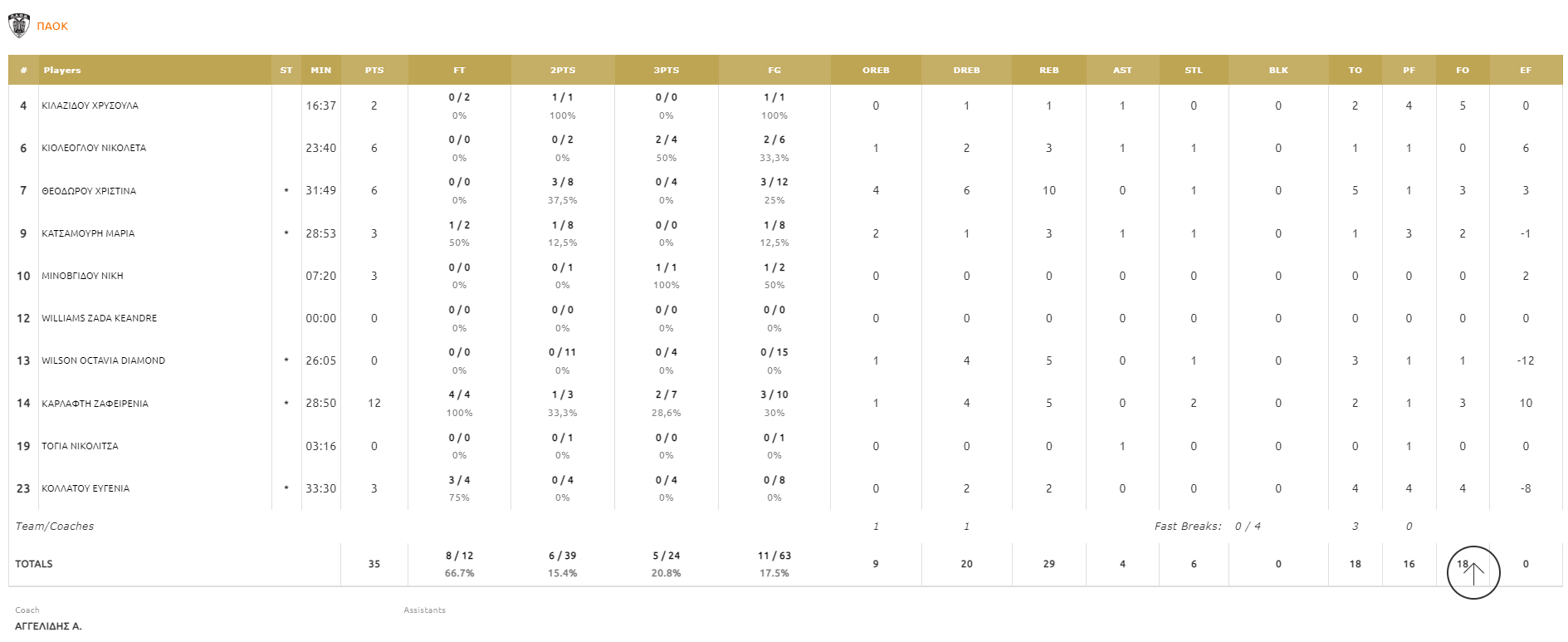Click the FT column header
1568x642 pixels.
point(459,71)
